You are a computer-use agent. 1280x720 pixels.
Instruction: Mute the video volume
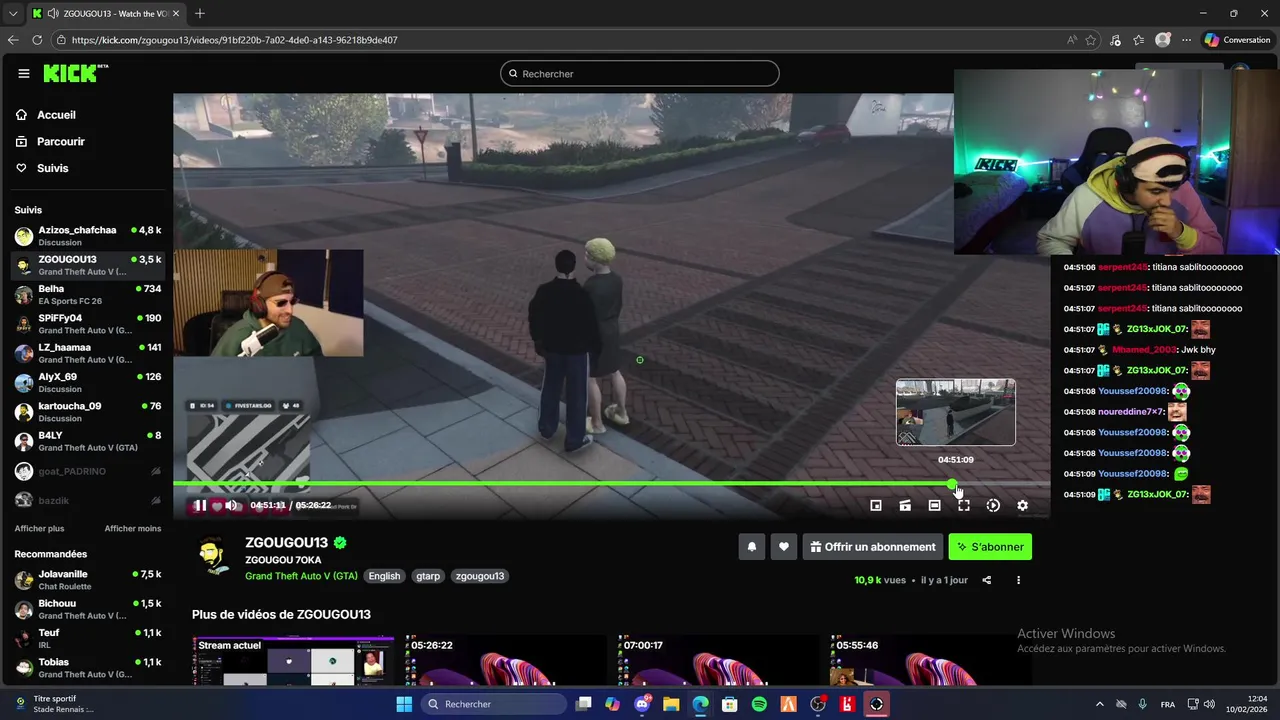click(231, 505)
